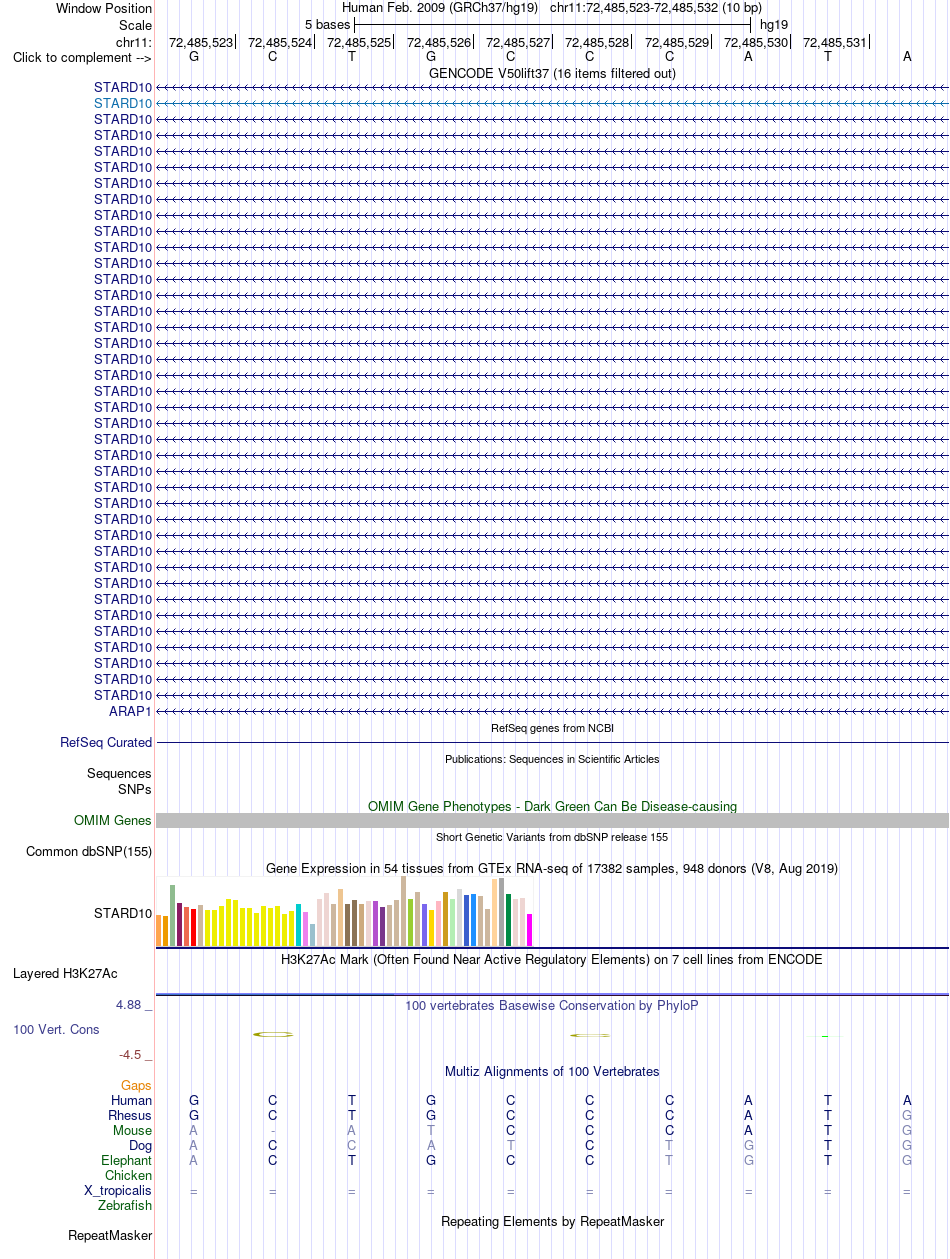
Task: Open the RefSeq genes from NCBI title
Action: [x=552, y=728]
